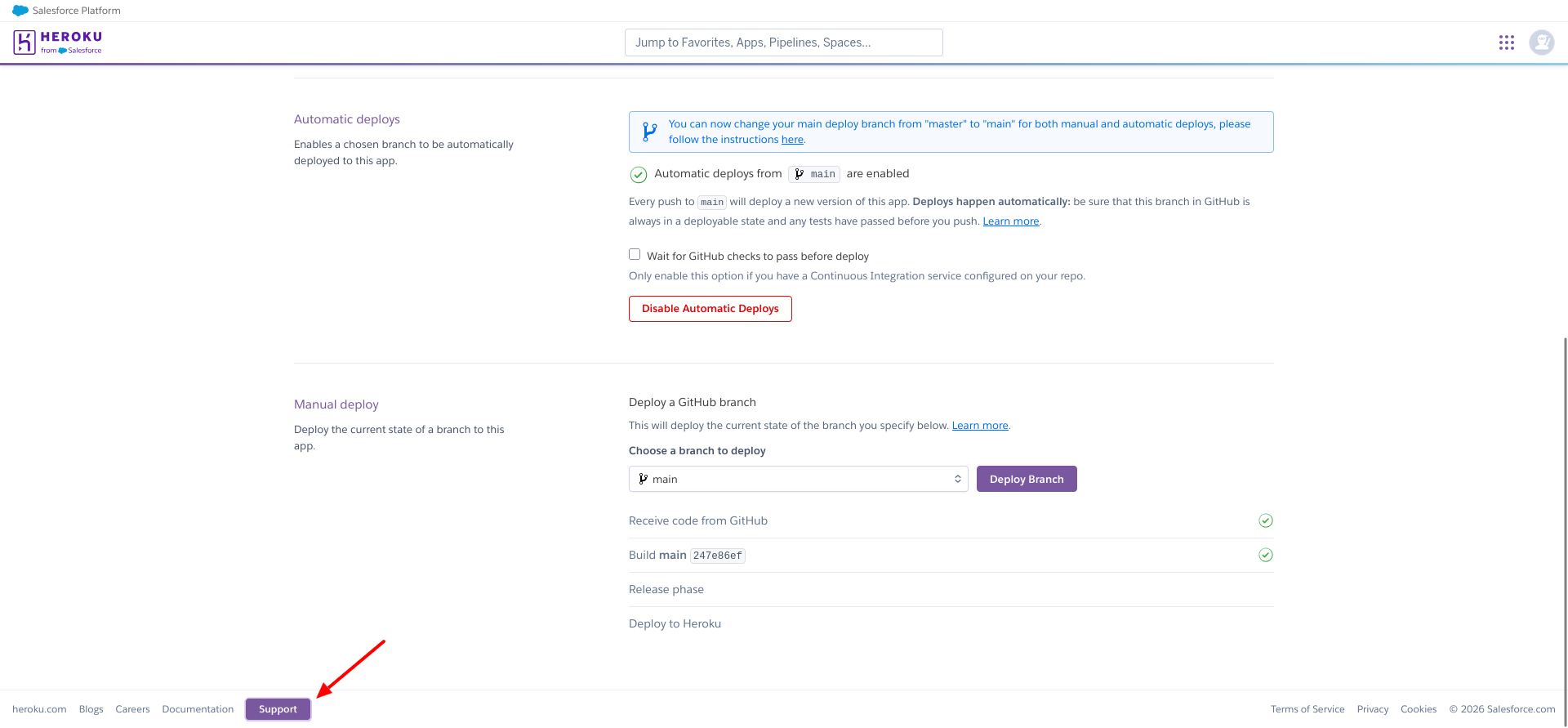The height and width of the screenshot is (728, 1568).
Task: Open the app launcher grid icon
Action: click(1507, 42)
